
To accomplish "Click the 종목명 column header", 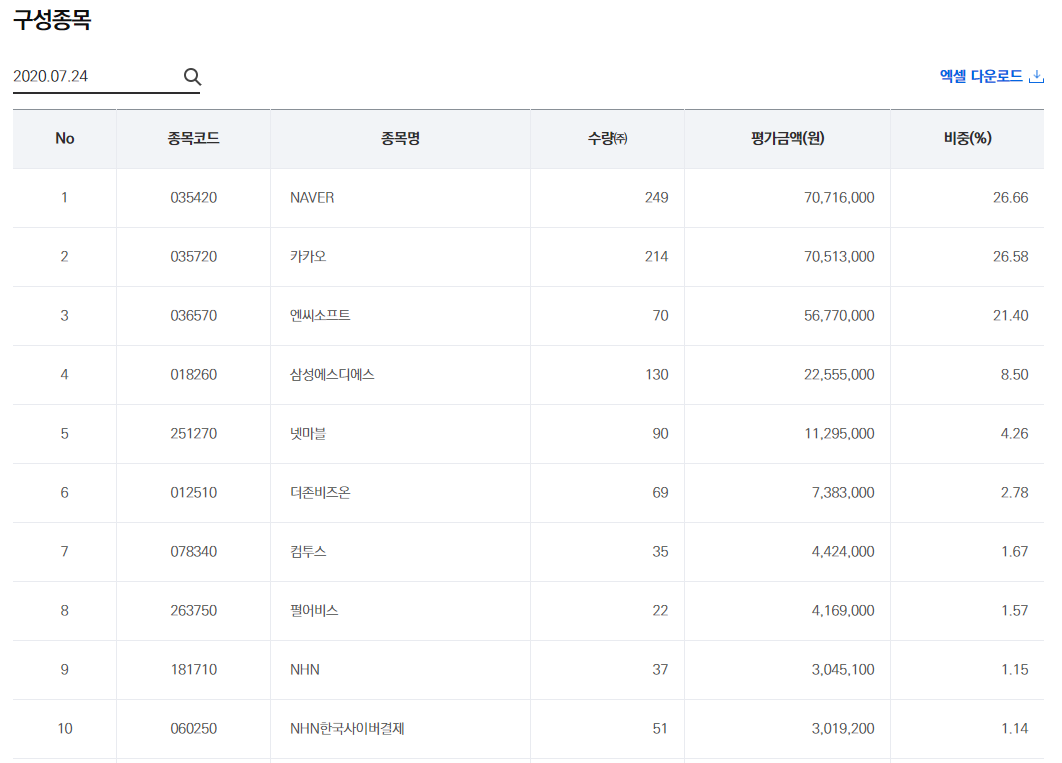I will tap(400, 139).
